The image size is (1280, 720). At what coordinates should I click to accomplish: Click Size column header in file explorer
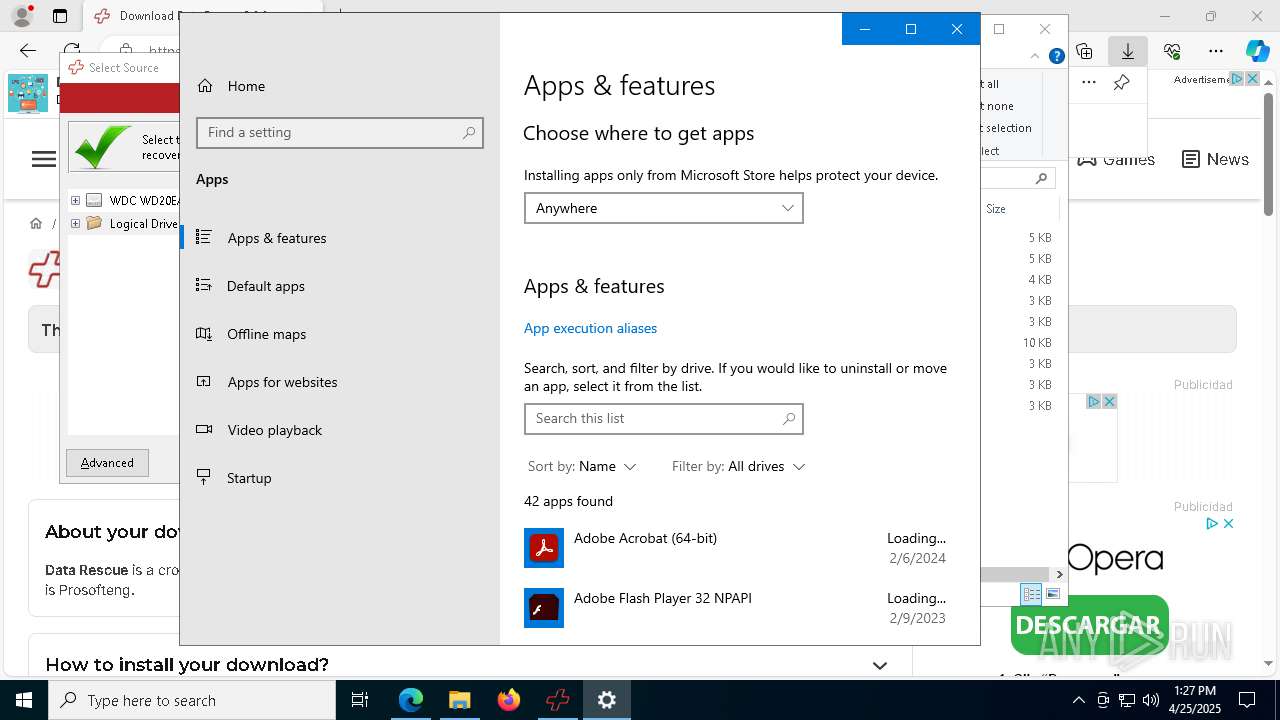point(996,209)
